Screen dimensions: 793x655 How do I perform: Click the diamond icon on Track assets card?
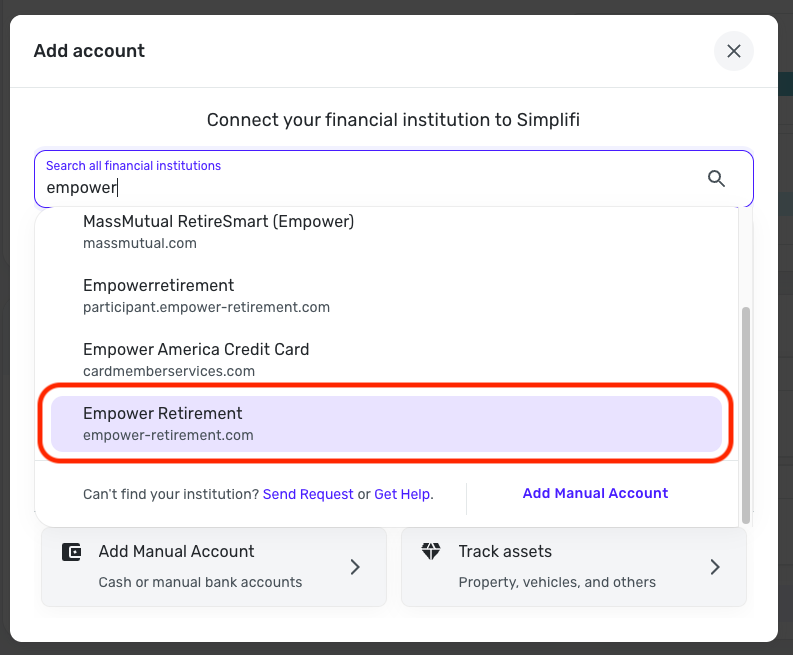(431, 552)
